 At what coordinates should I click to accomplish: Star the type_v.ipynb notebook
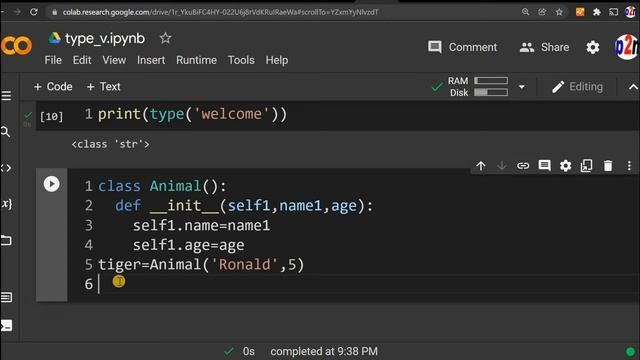point(165,38)
